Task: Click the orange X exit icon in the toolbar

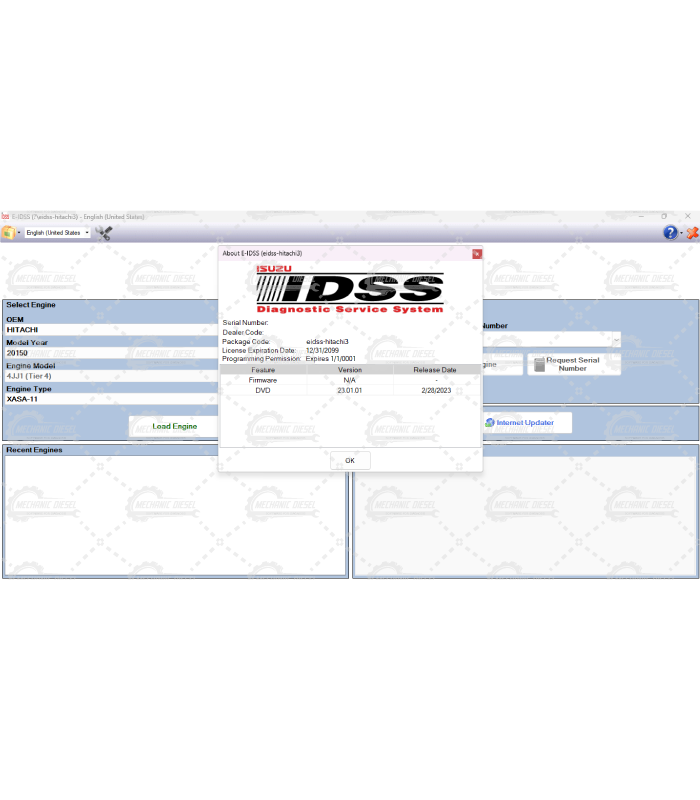Action: 691,232
